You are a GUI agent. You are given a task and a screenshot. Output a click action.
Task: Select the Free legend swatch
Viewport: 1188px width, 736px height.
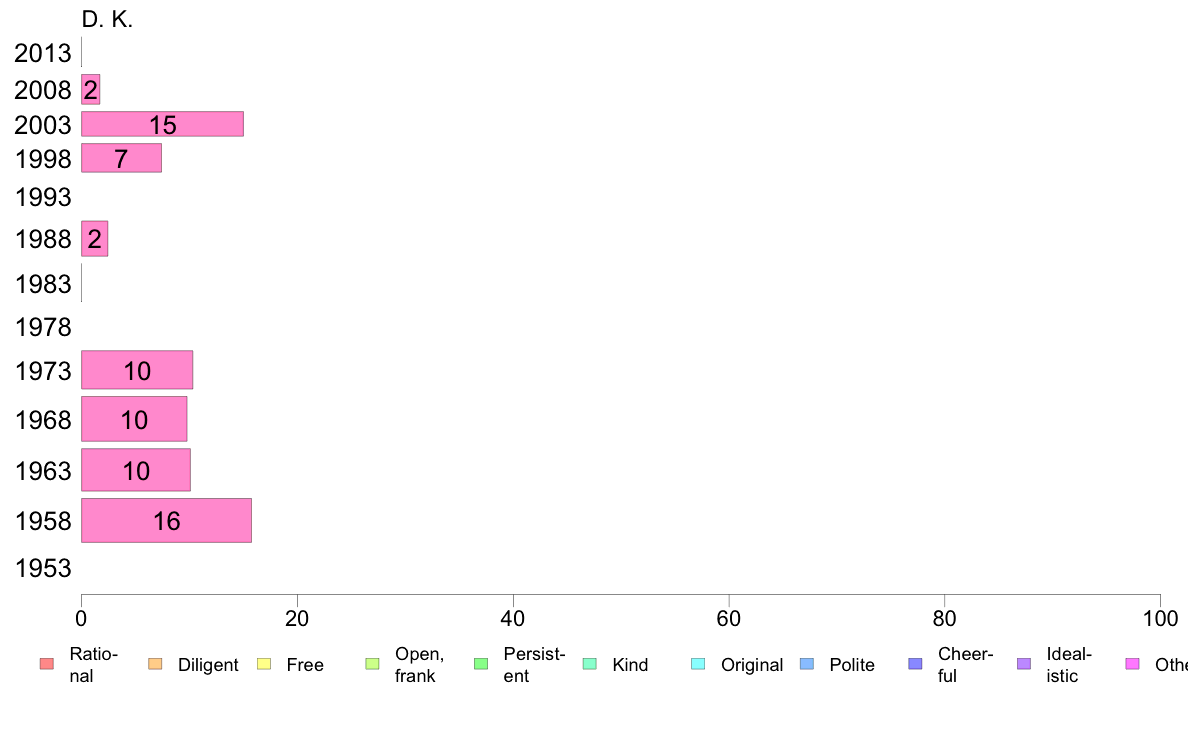coord(264,664)
